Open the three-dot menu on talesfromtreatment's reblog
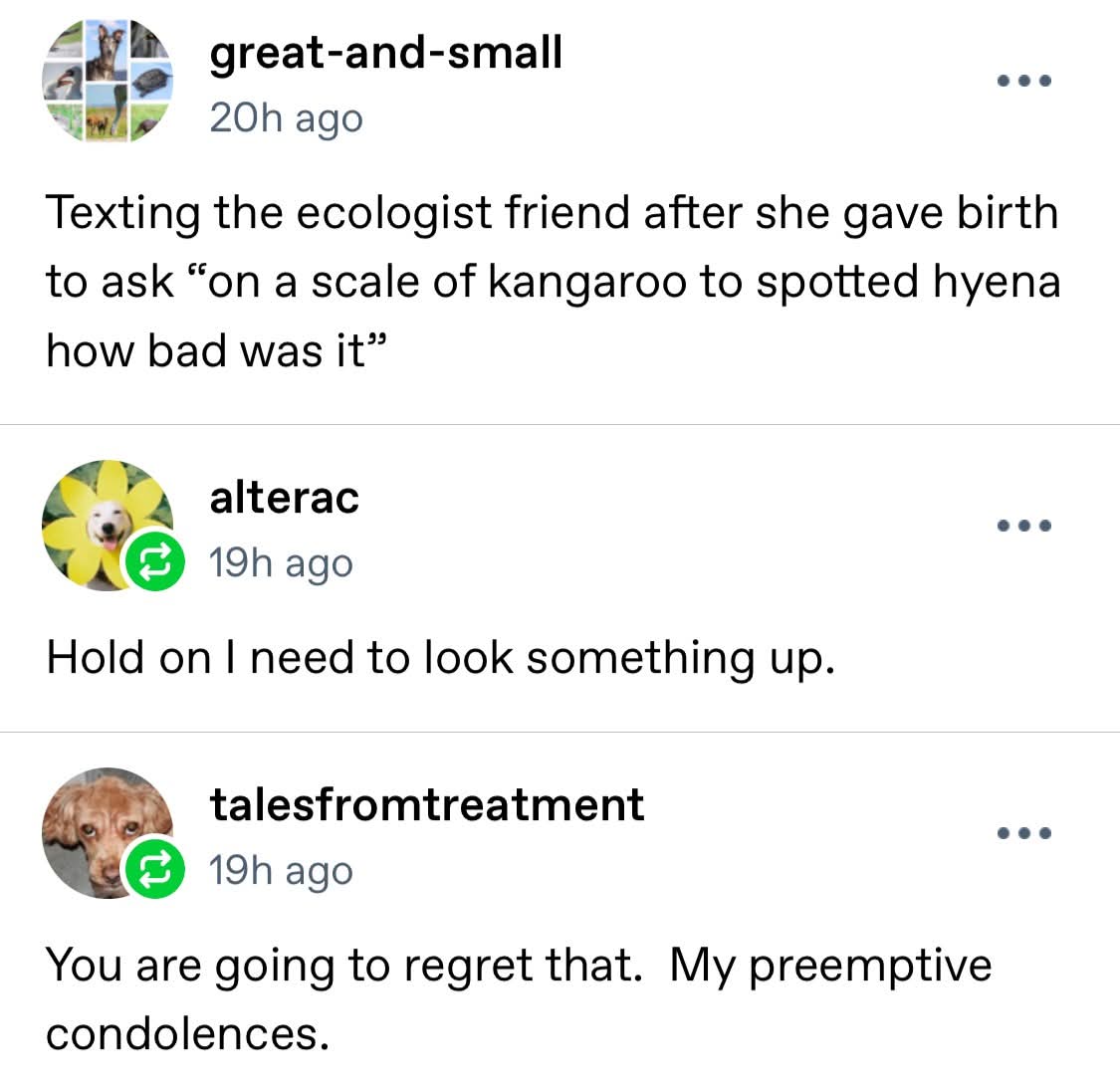This screenshot has height=1085, width=1120. [1025, 833]
